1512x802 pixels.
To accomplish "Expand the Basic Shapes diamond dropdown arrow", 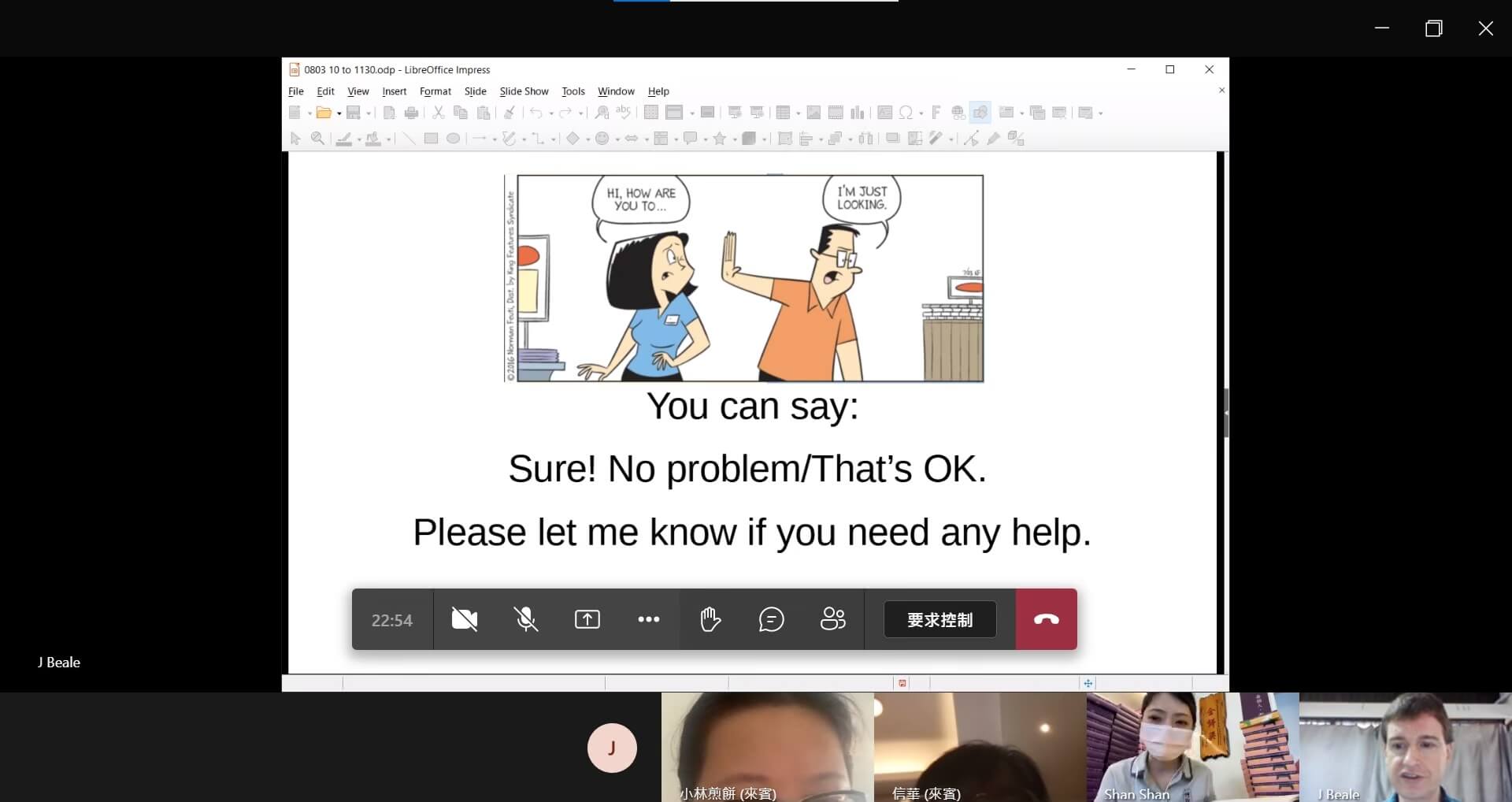I will 587,139.
